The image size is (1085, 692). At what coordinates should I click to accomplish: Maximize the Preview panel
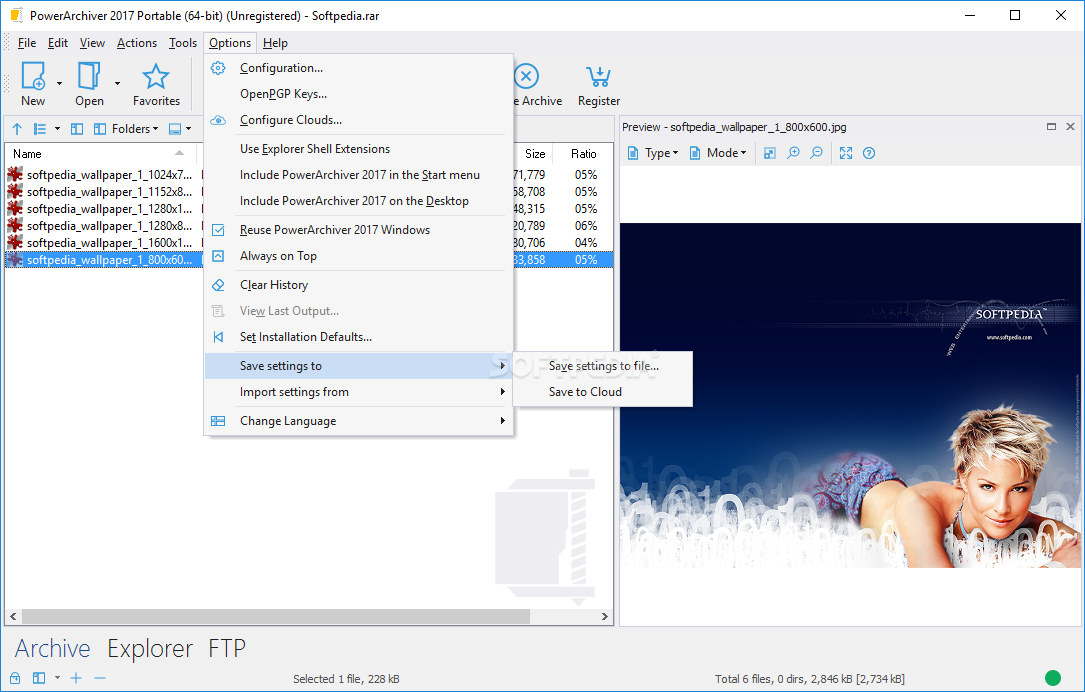tap(1051, 127)
